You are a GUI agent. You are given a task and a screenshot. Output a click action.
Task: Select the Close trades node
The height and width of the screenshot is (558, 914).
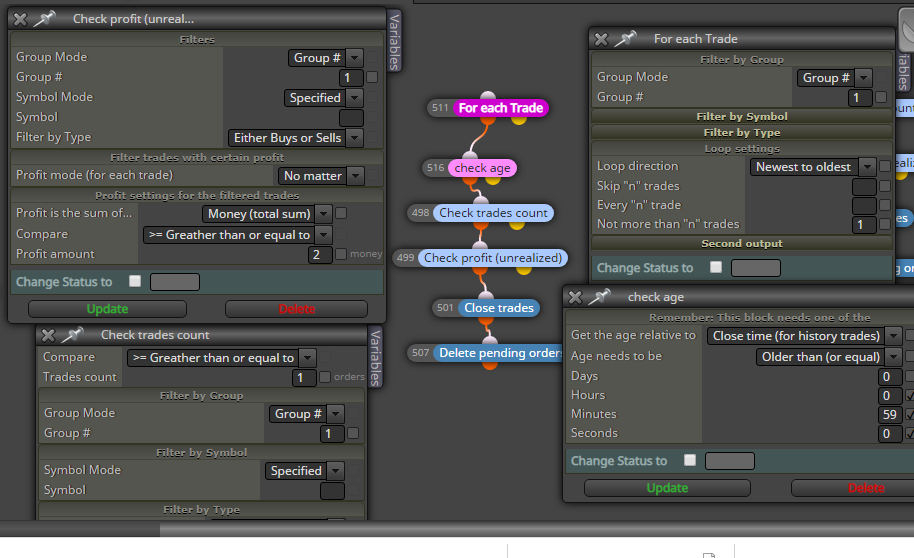[x=498, y=308]
